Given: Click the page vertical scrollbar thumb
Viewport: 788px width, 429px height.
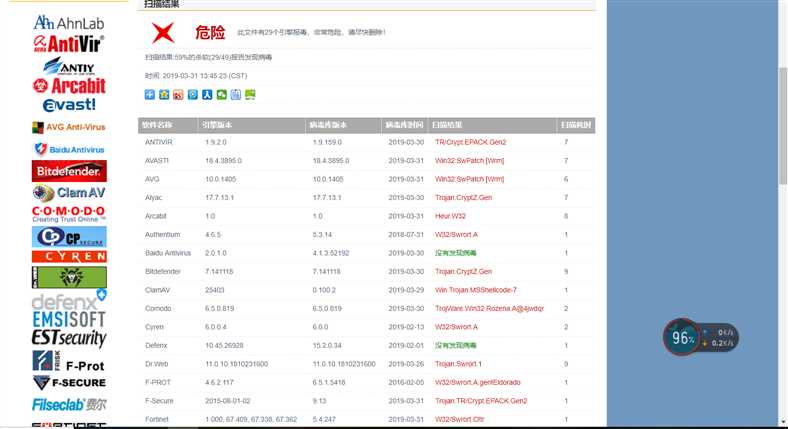Looking at the screenshot, I should click(783, 126).
